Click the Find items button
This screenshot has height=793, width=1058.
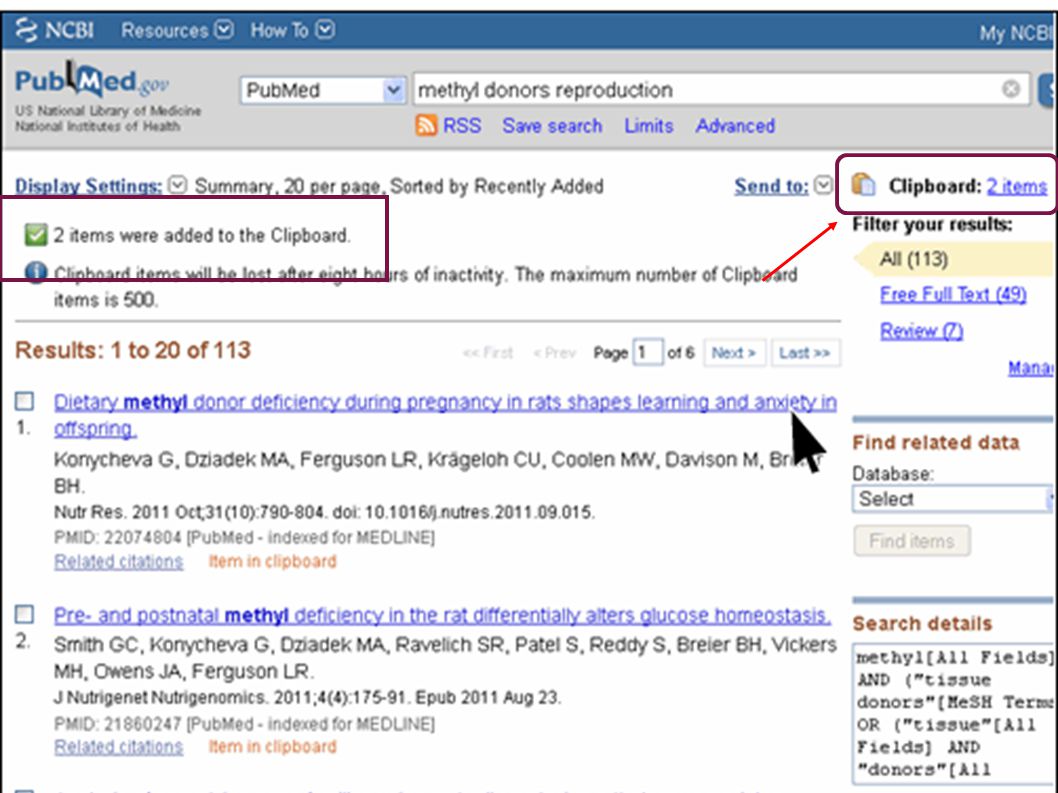point(912,541)
